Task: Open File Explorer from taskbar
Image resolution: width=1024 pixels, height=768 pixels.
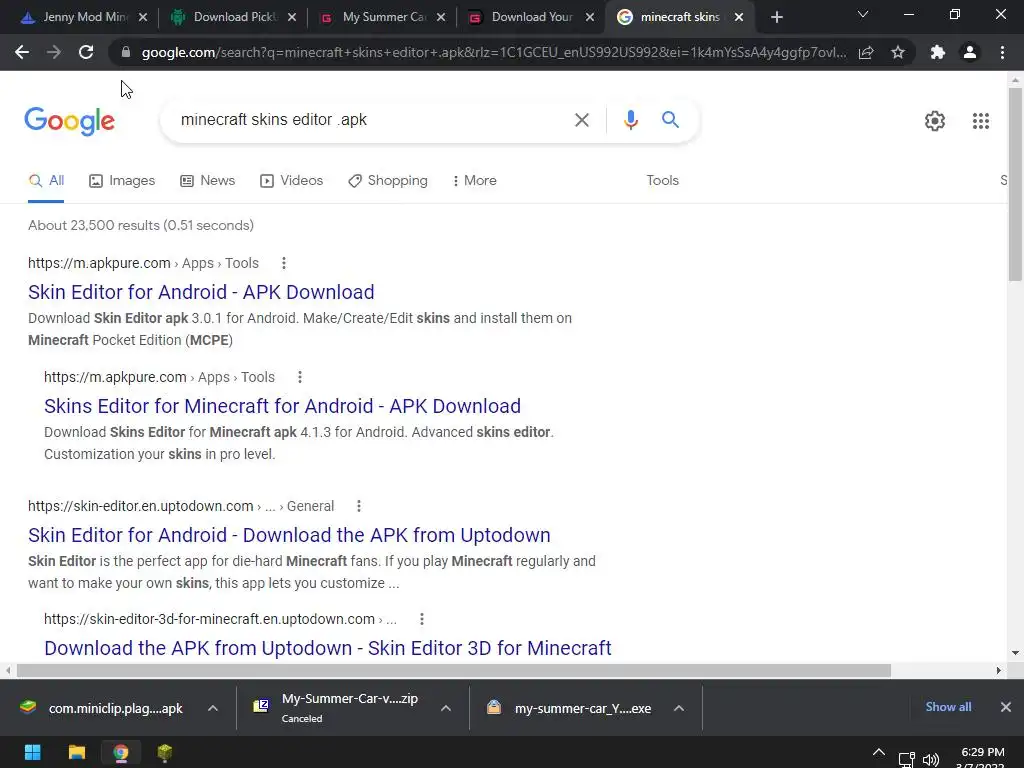Action: pyautogui.click(x=77, y=753)
